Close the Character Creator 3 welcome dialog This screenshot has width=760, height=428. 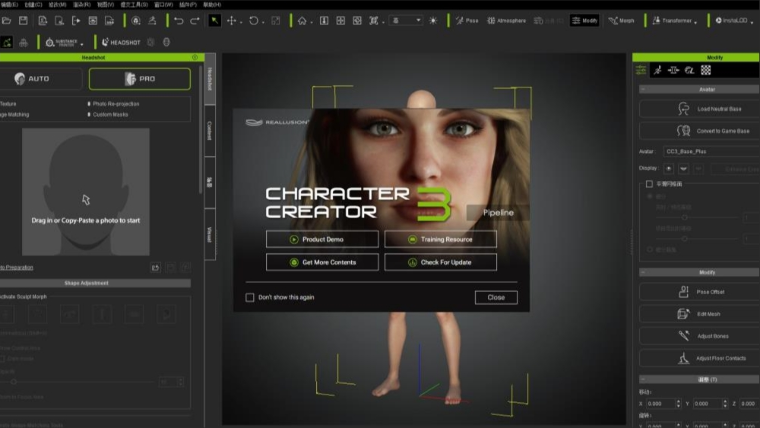pos(496,297)
